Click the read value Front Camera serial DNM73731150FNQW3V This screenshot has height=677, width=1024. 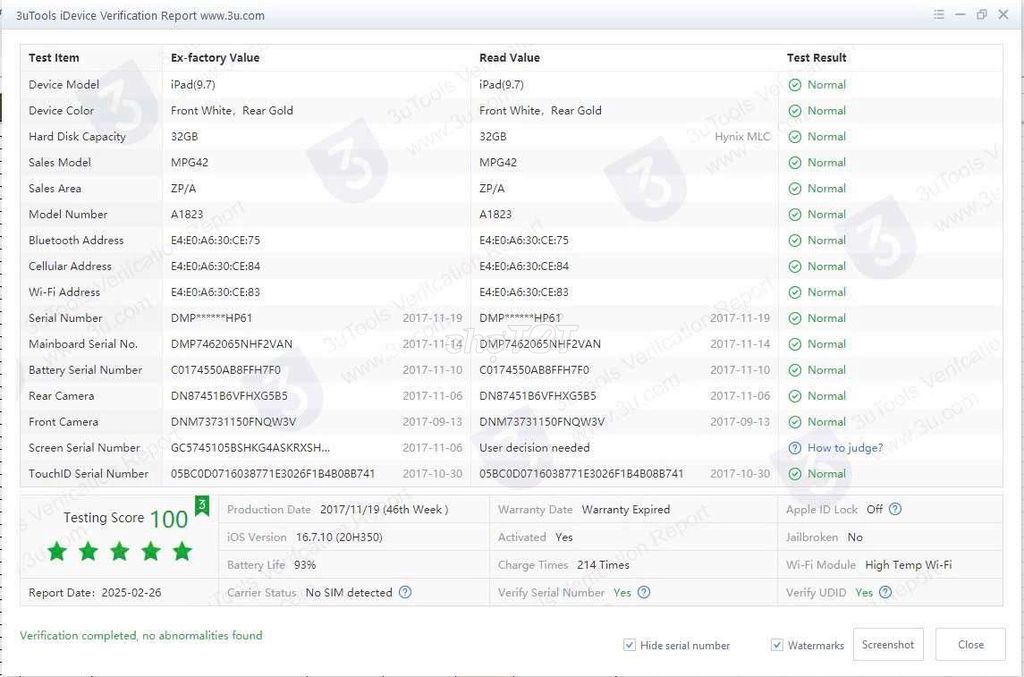coord(542,422)
